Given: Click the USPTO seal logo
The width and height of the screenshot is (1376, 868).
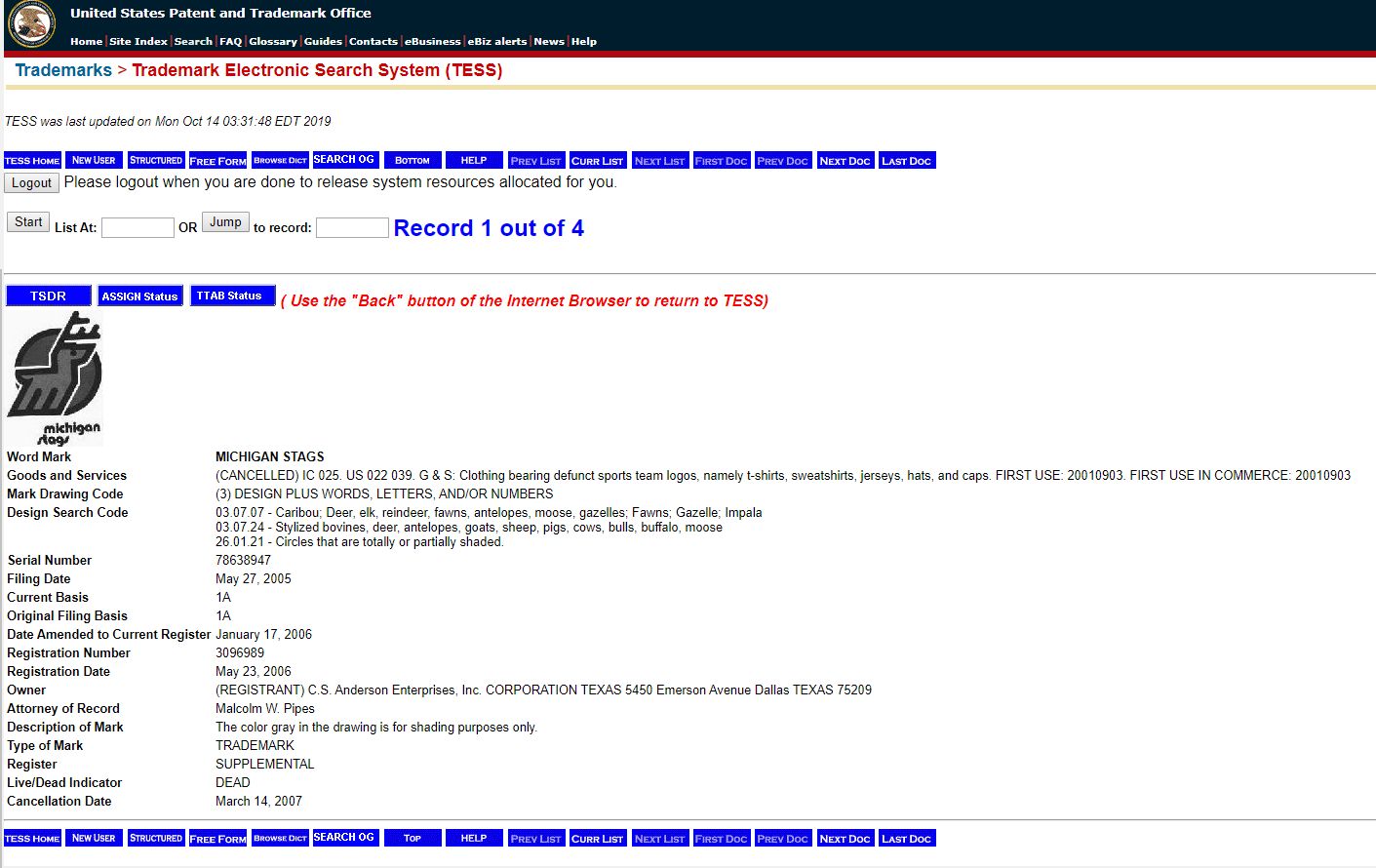Looking at the screenshot, I should tap(31, 23).
